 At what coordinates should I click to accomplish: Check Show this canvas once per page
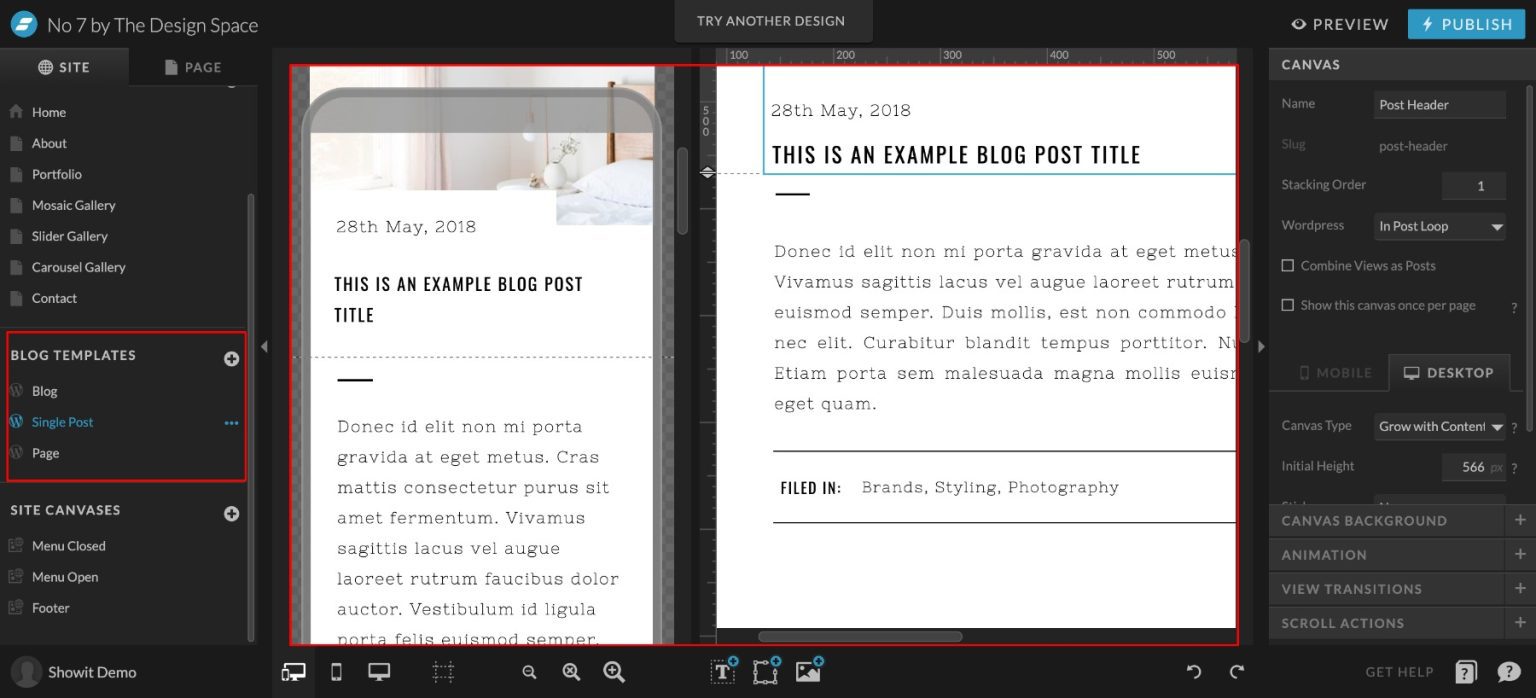(1289, 305)
